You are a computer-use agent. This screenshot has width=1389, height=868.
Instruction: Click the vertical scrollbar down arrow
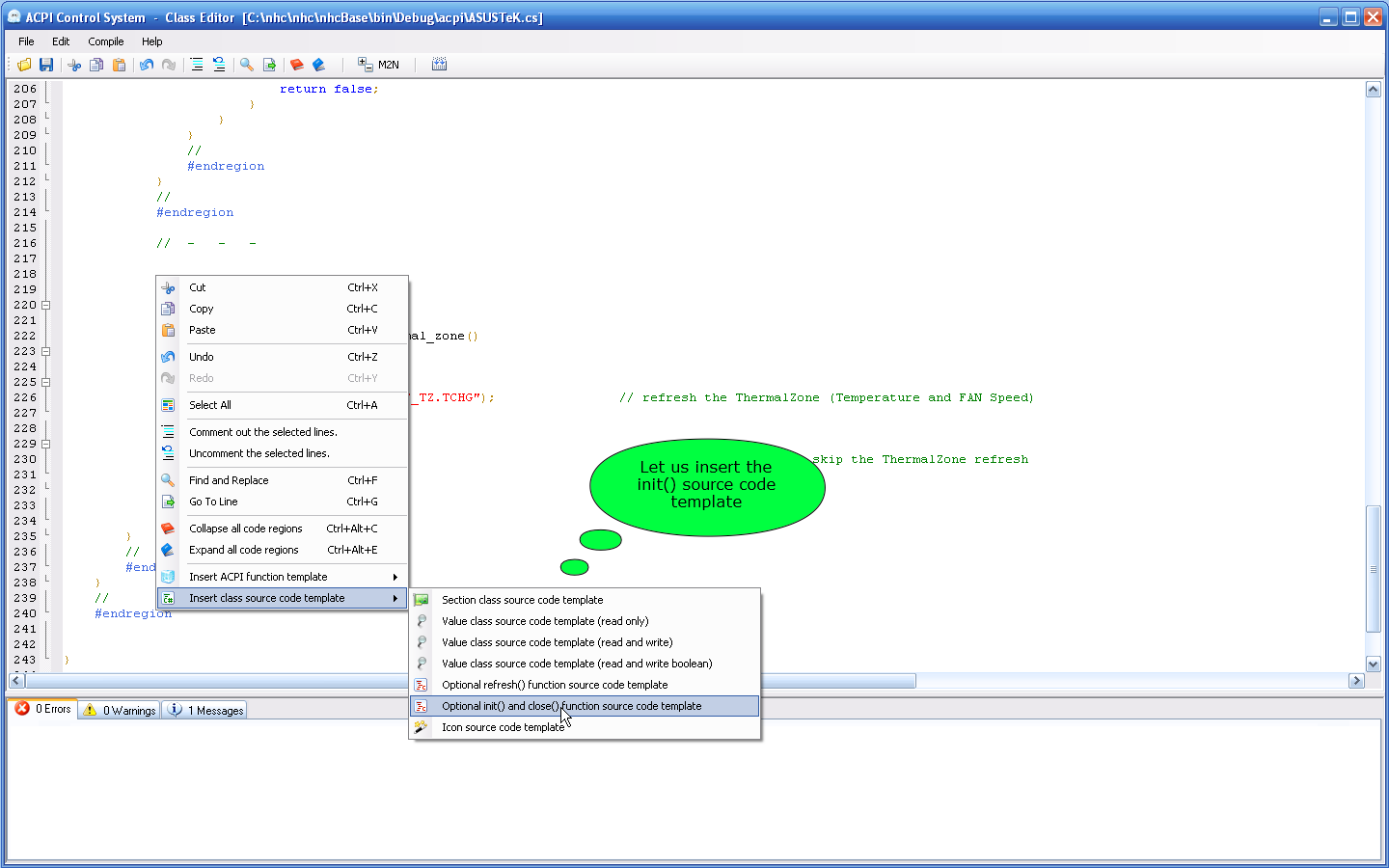tap(1373, 664)
